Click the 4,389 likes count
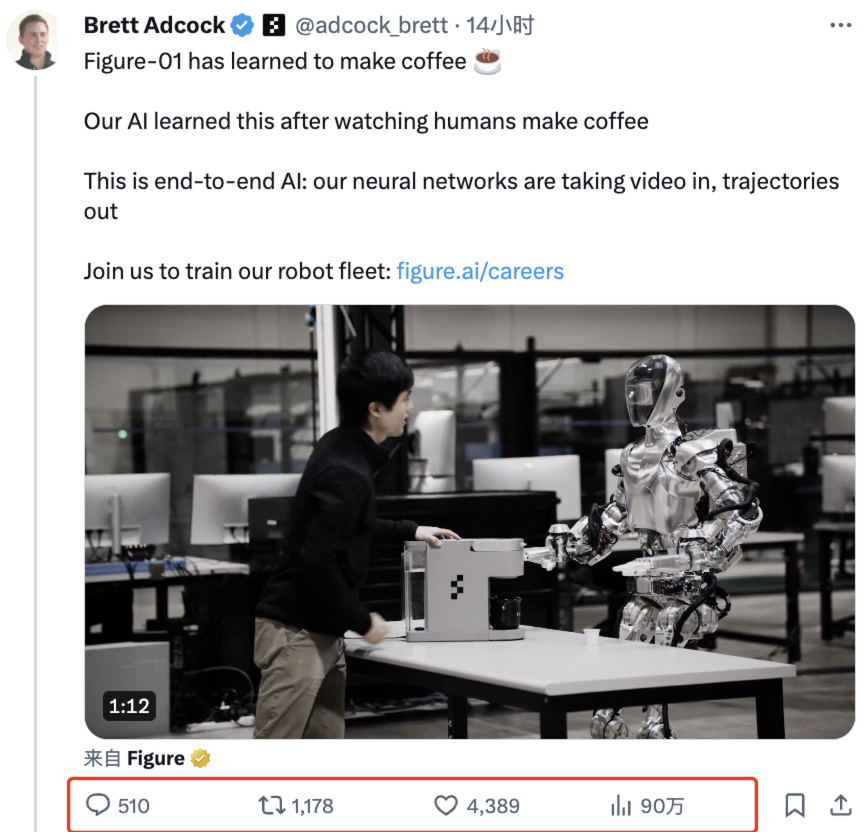The height and width of the screenshot is (832, 868). [x=493, y=806]
